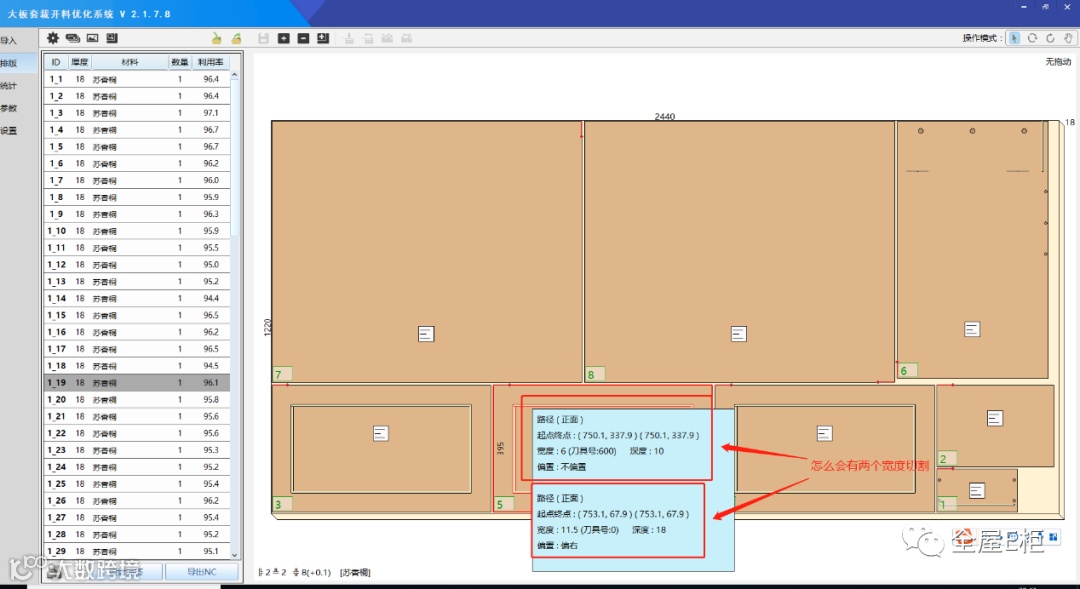Select the circular rotate operation mode
Screen dimensions: 1080x589
tap(1032, 38)
